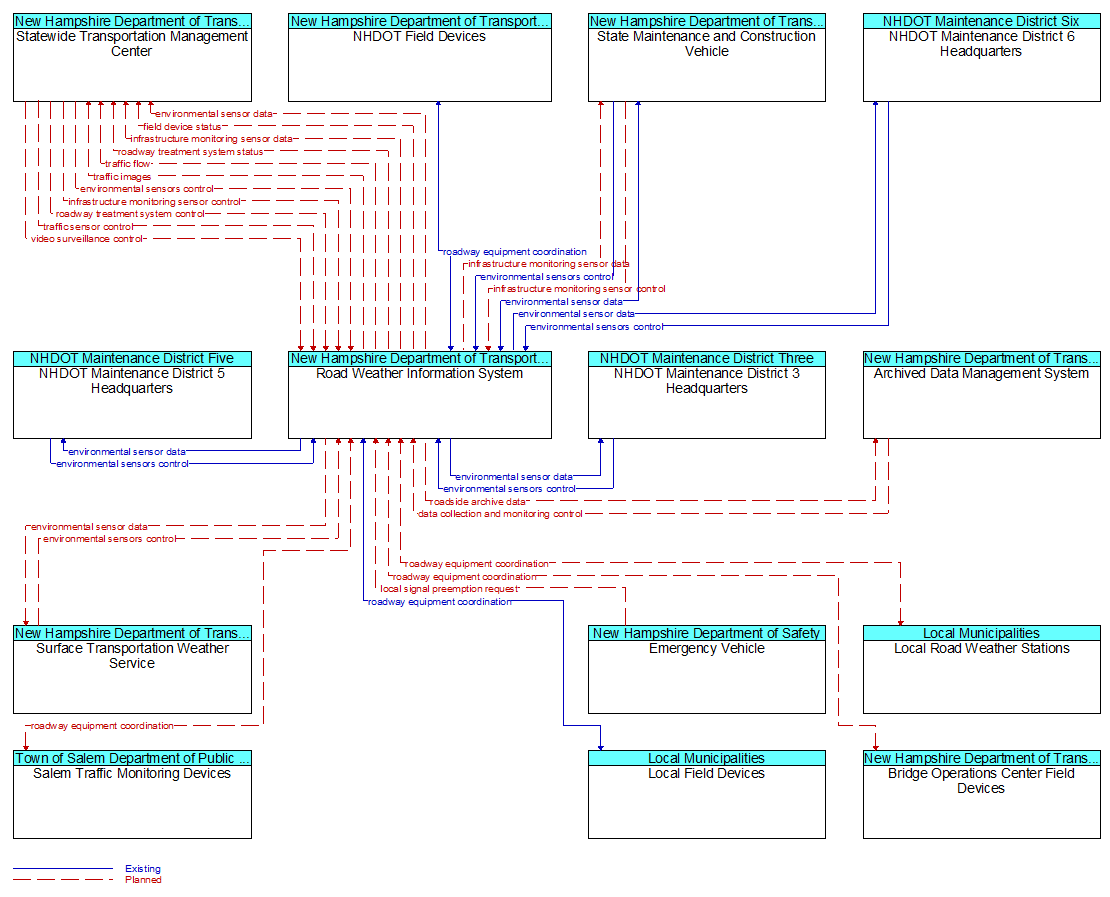
Task: Select the 'local signal preemption request' label
Action: tap(450, 589)
